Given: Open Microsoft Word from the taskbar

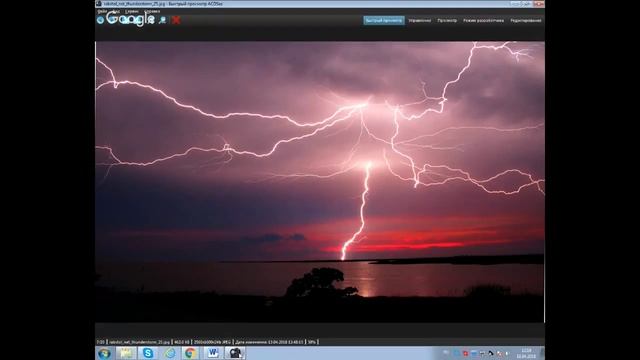Looking at the screenshot, I should point(213,353).
